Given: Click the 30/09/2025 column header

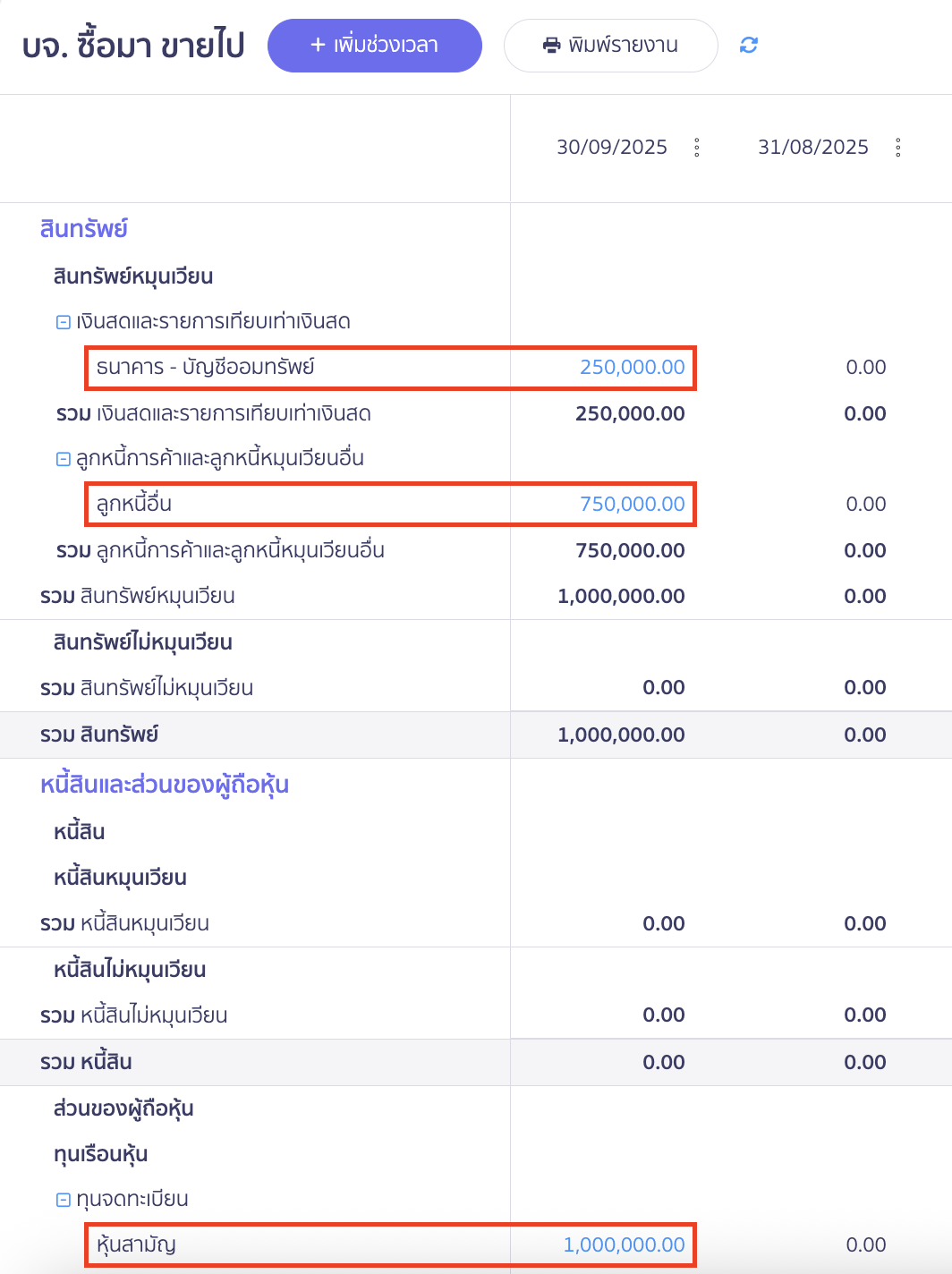Looking at the screenshot, I should [613, 147].
